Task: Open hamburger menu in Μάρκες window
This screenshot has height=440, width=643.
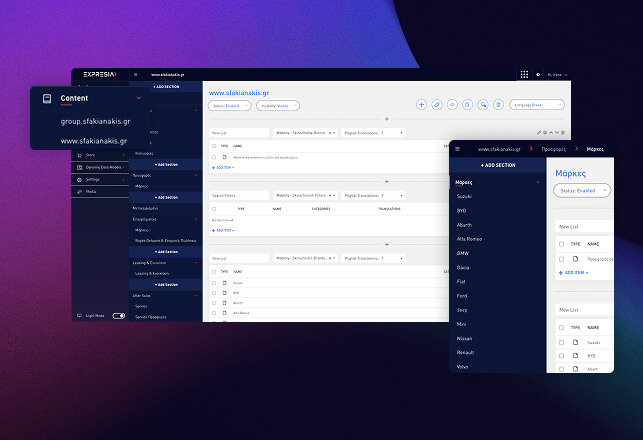Action: pos(458,148)
